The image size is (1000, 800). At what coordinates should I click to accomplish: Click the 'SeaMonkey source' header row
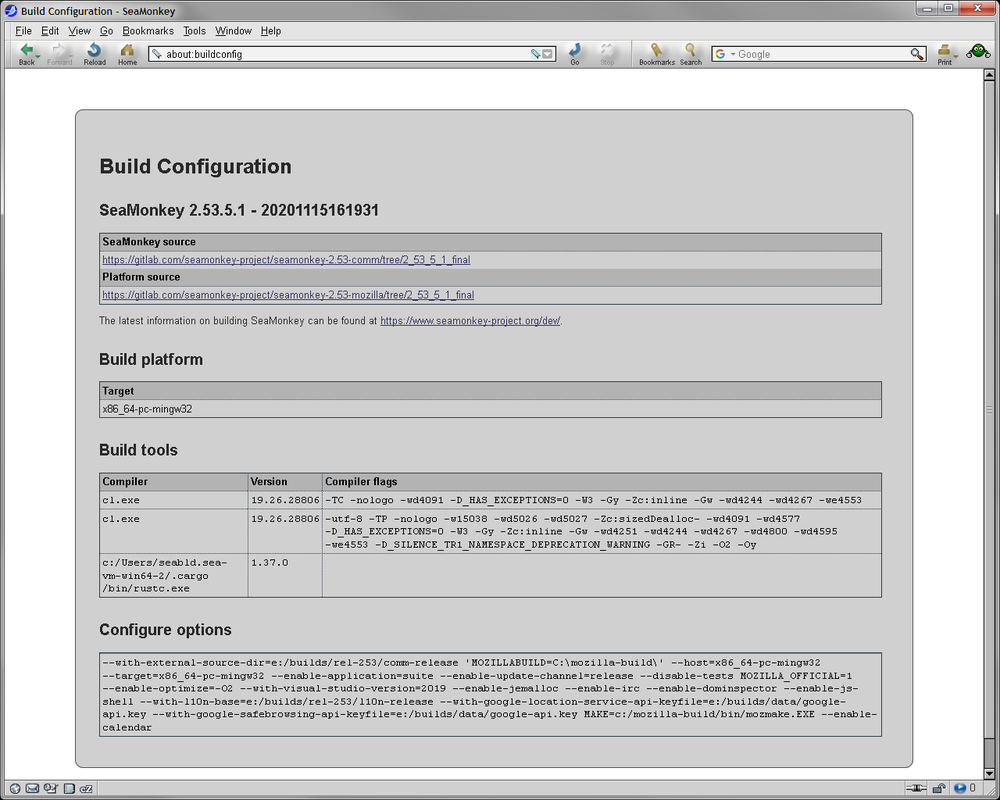tap(490, 242)
